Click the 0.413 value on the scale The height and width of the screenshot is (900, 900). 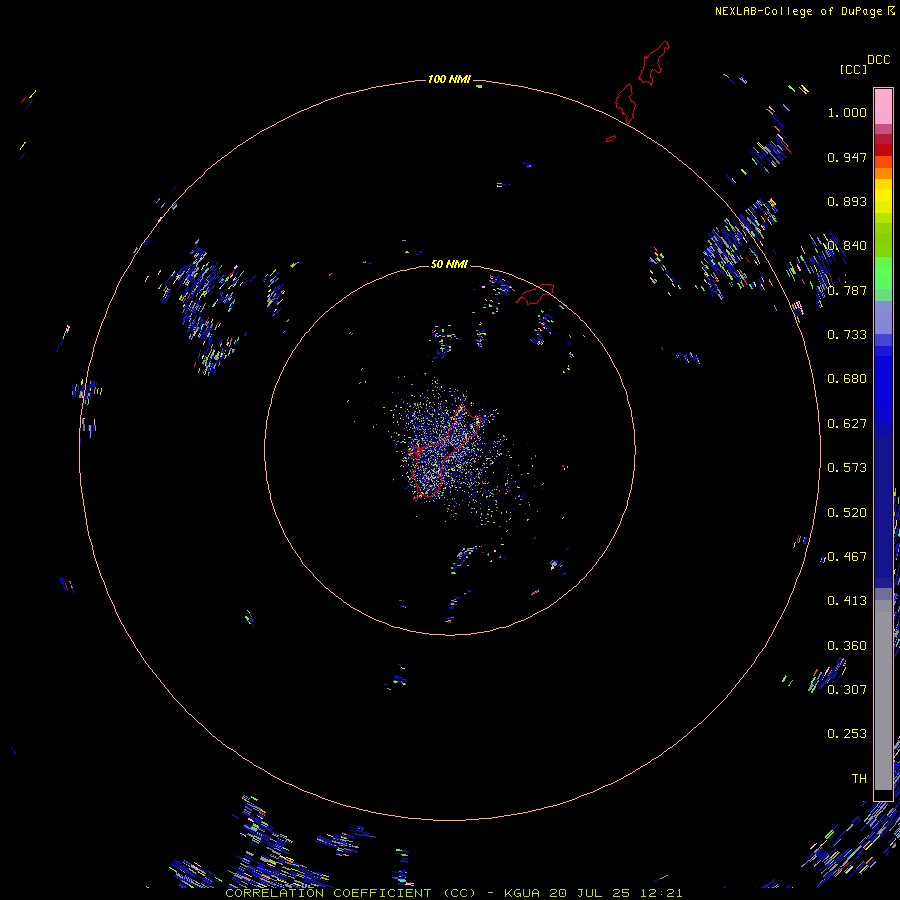pyautogui.click(x=847, y=601)
